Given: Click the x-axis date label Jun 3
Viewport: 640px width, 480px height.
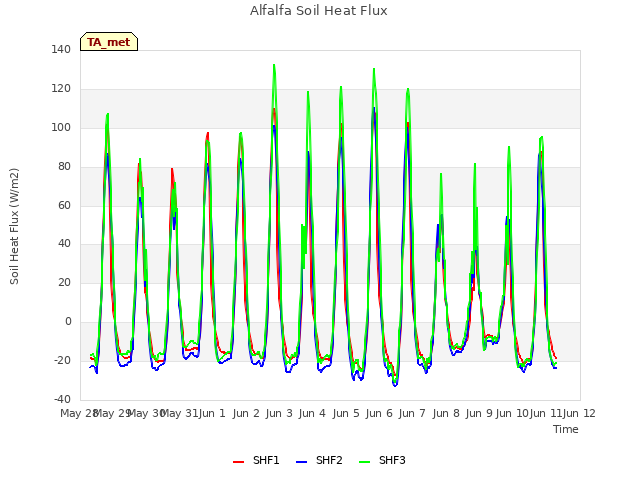Looking at the screenshot, I should [x=279, y=413].
